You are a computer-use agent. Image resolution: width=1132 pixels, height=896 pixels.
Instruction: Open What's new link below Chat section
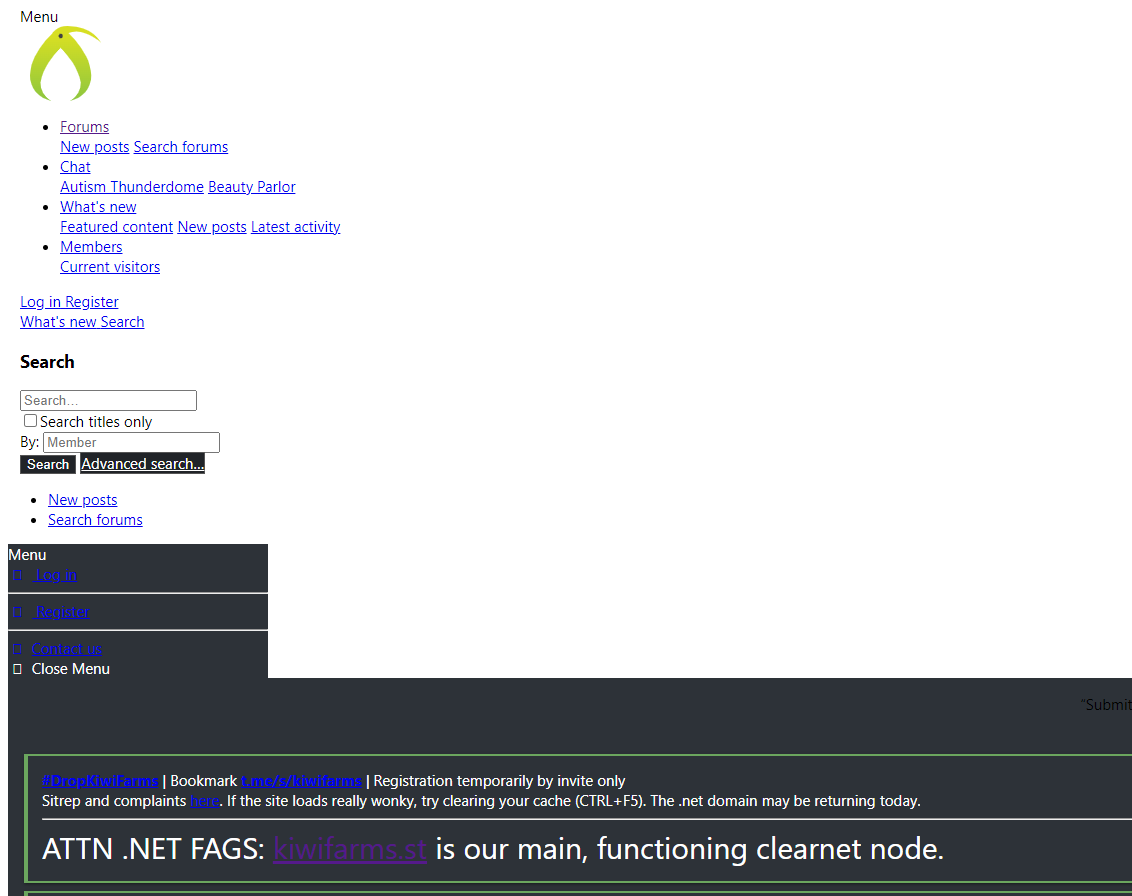(98, 207)
